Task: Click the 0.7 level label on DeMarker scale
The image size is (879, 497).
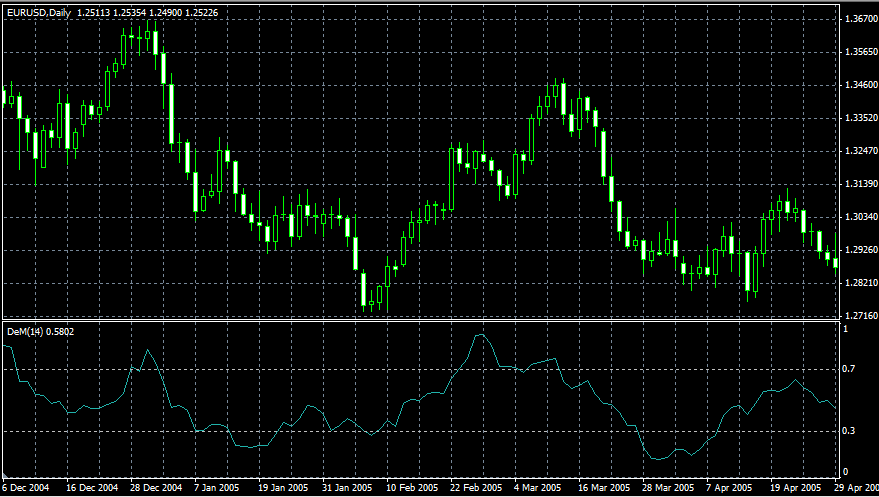Action: [849, 369]
